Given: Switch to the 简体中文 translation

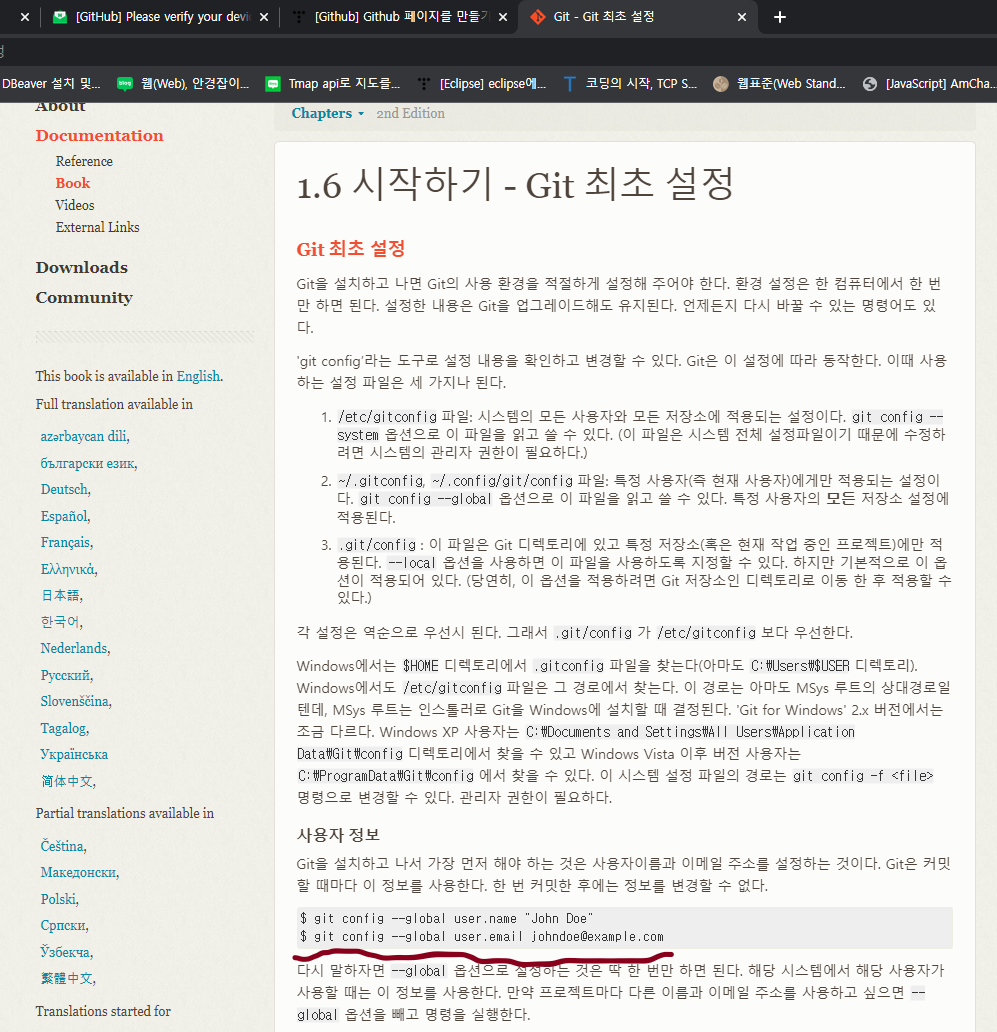Looking at the screenshot, I should [67, 781].
